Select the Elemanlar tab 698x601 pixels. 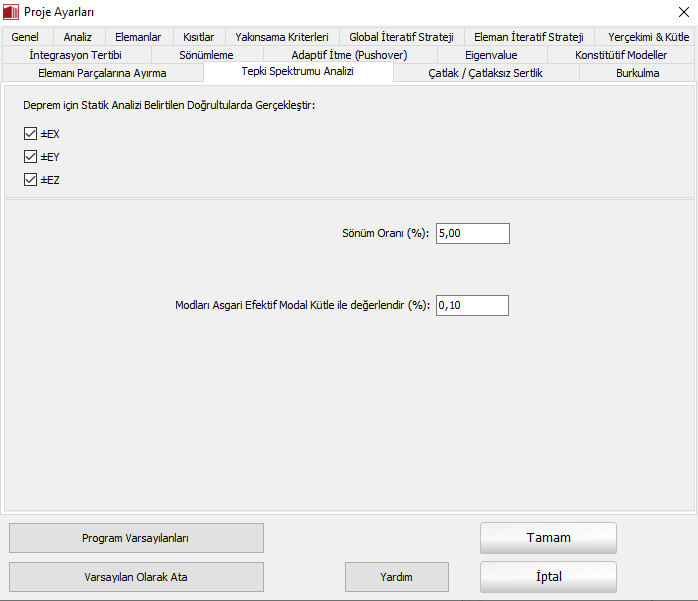[x=138, y=37]
